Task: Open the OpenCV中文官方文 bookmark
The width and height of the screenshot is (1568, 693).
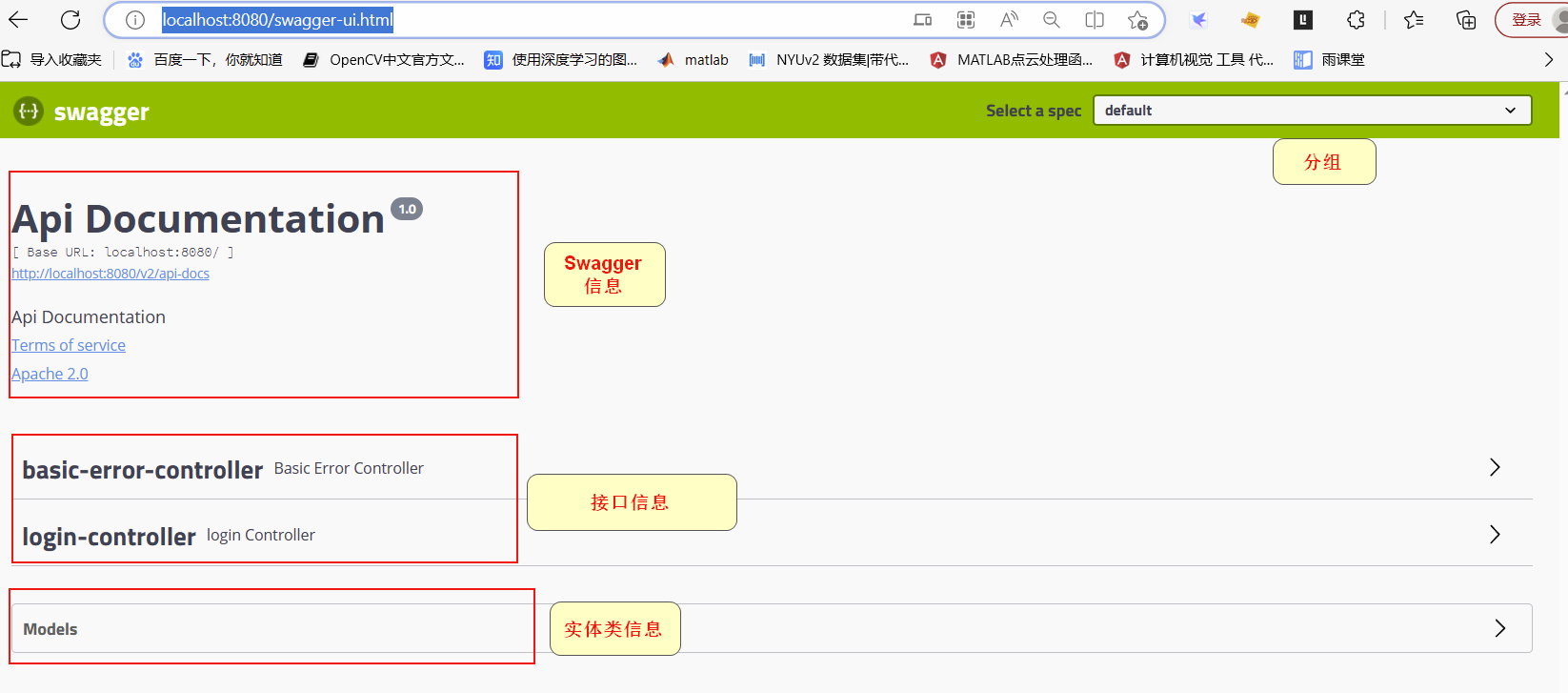Action: (x=384, y=59)
